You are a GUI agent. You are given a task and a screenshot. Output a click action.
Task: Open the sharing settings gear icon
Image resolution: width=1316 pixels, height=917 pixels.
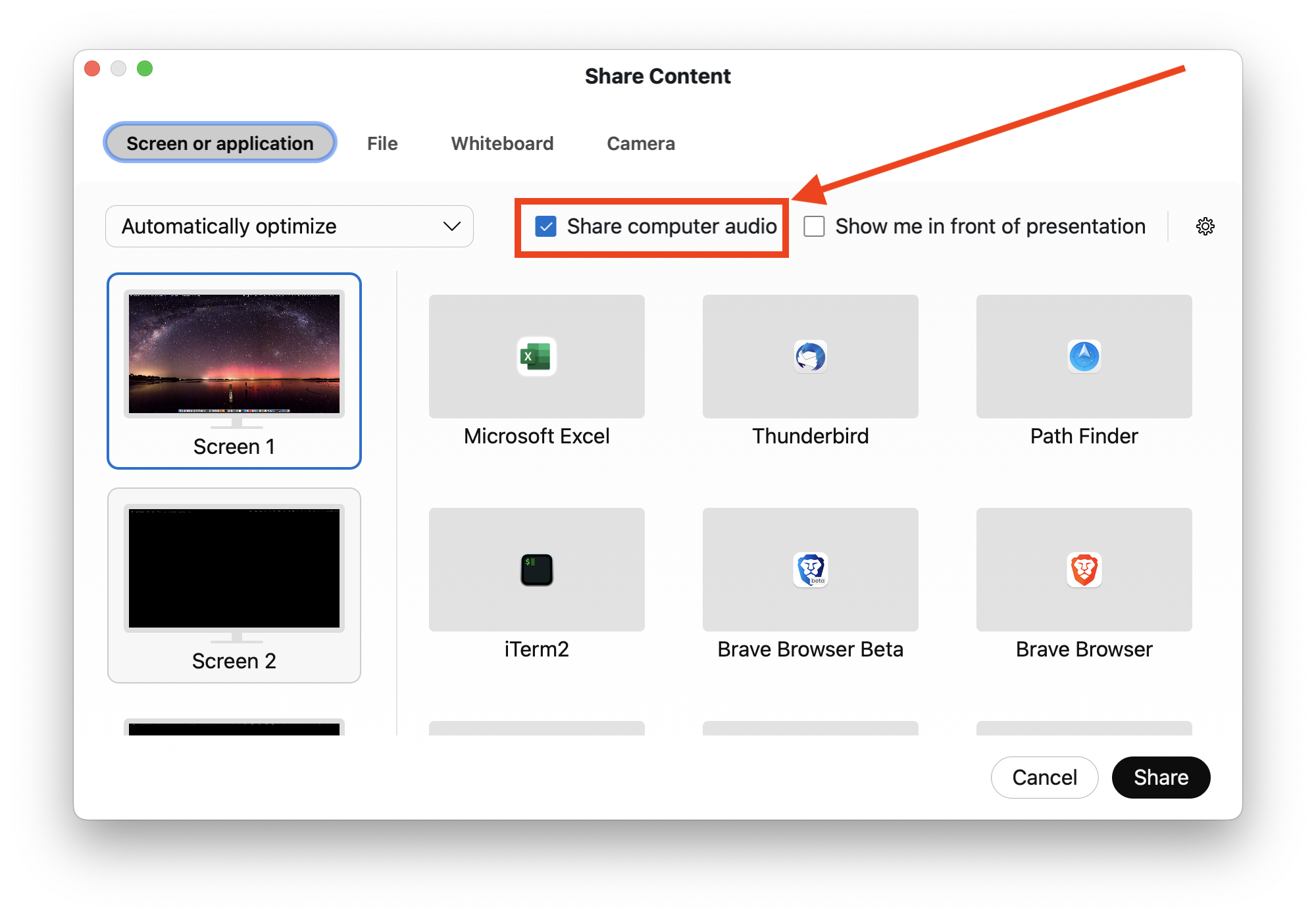[x=1205, y=226]
